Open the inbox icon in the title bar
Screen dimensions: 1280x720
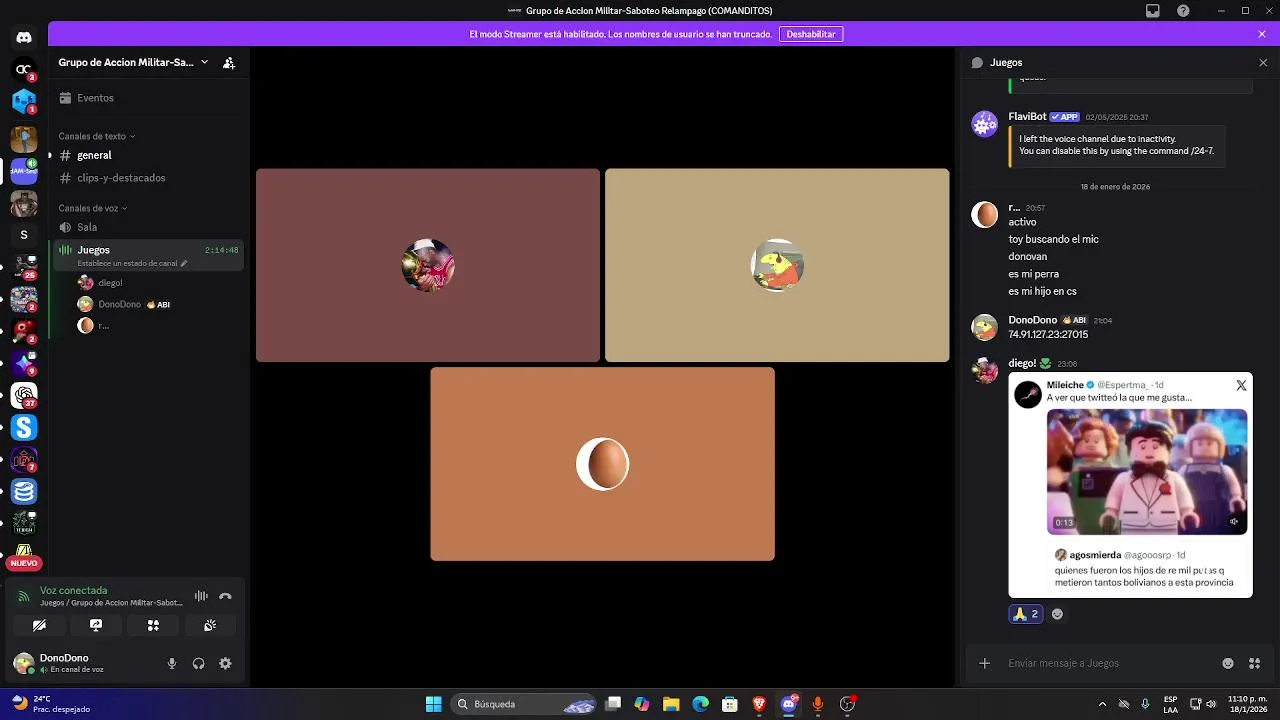tap(1153, 11)
